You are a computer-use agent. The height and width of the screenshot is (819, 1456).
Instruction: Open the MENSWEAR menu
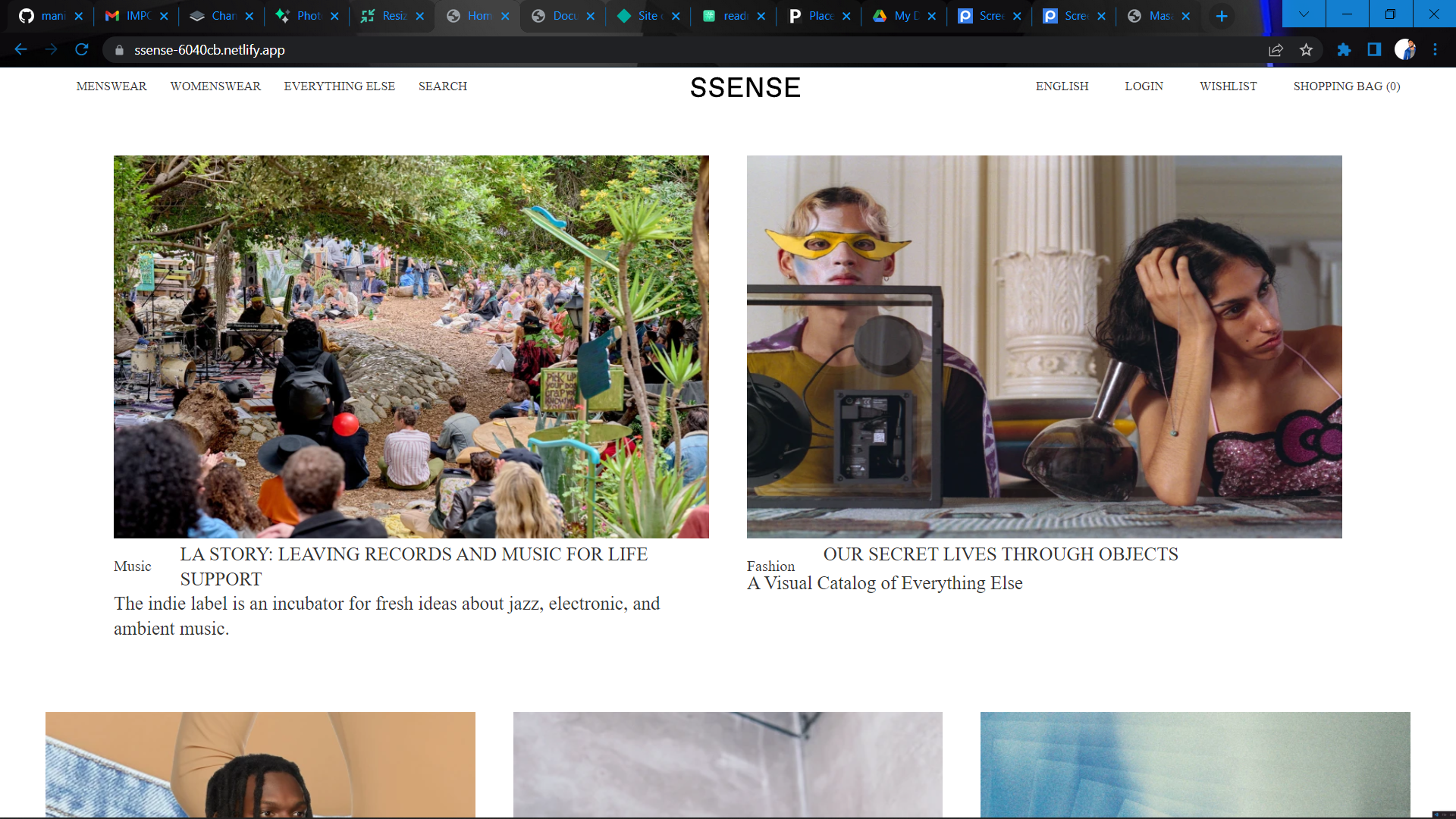111,86
